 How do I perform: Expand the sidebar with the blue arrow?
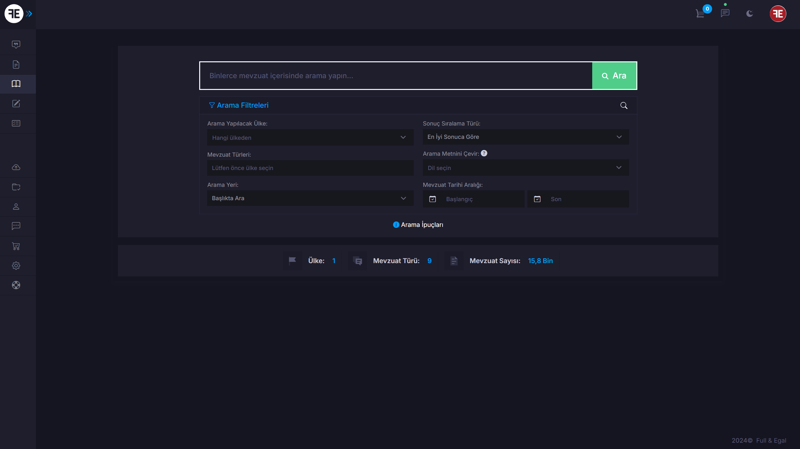[30, 14]
